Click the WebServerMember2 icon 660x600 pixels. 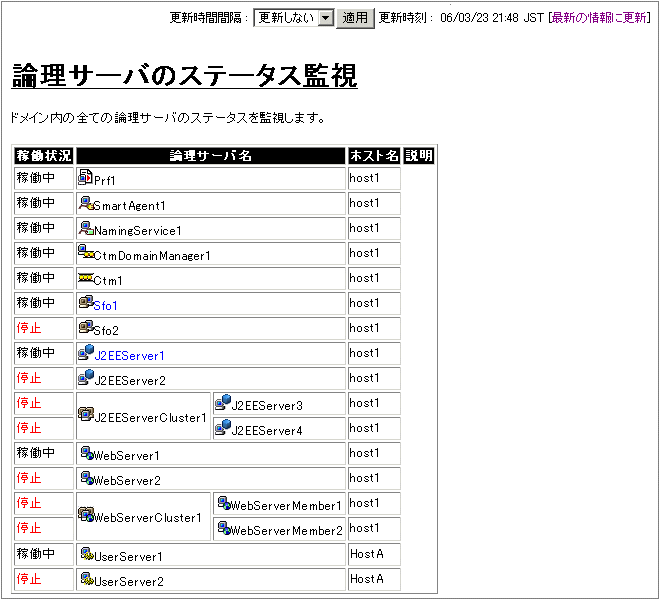[224, 528]
